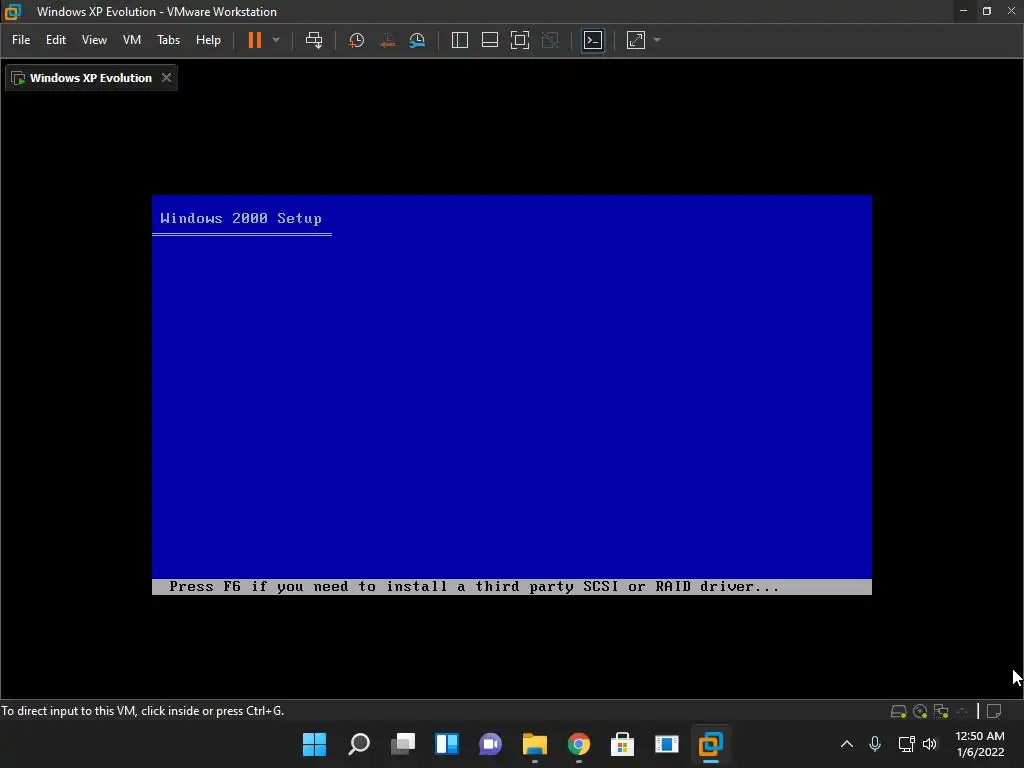Open File Explorer from taskbar
Screen dimensions: 1024x768
pos(535,744)
